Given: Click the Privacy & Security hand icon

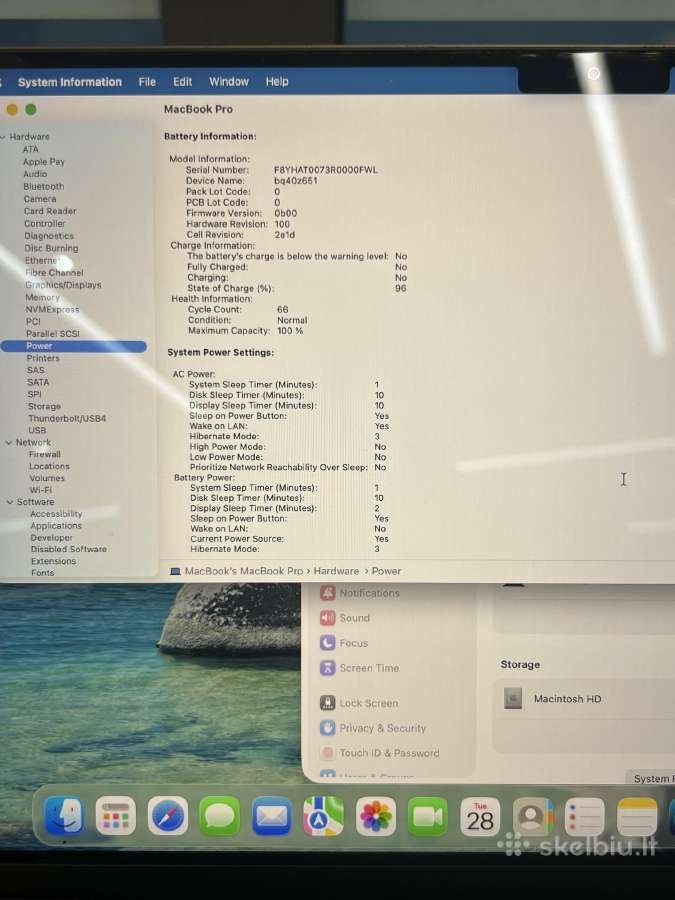Looking at the screenshot, I should point(328,728).
